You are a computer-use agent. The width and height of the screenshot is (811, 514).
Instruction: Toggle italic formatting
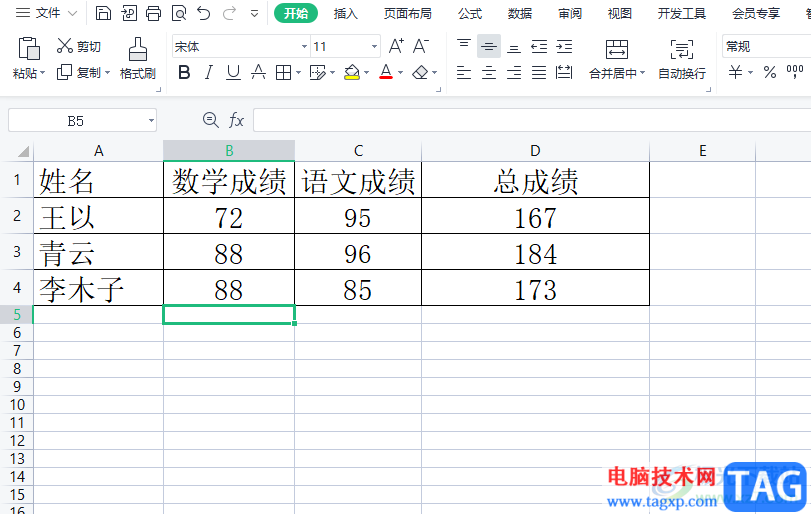[x=208, y=72]
